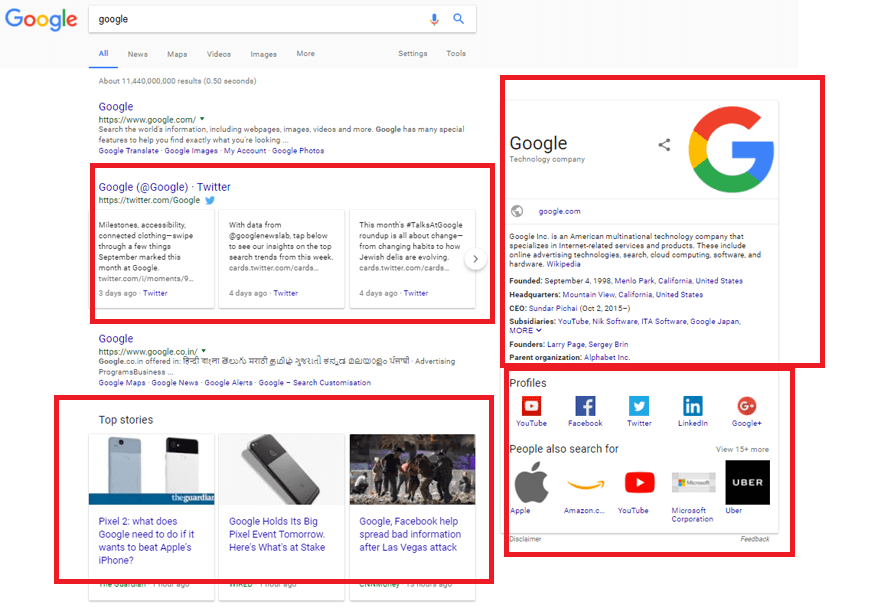872x608 pixels.
Task: Click the Disclaimer link under the knowledge panel
Action: click(x=525, y=539)
